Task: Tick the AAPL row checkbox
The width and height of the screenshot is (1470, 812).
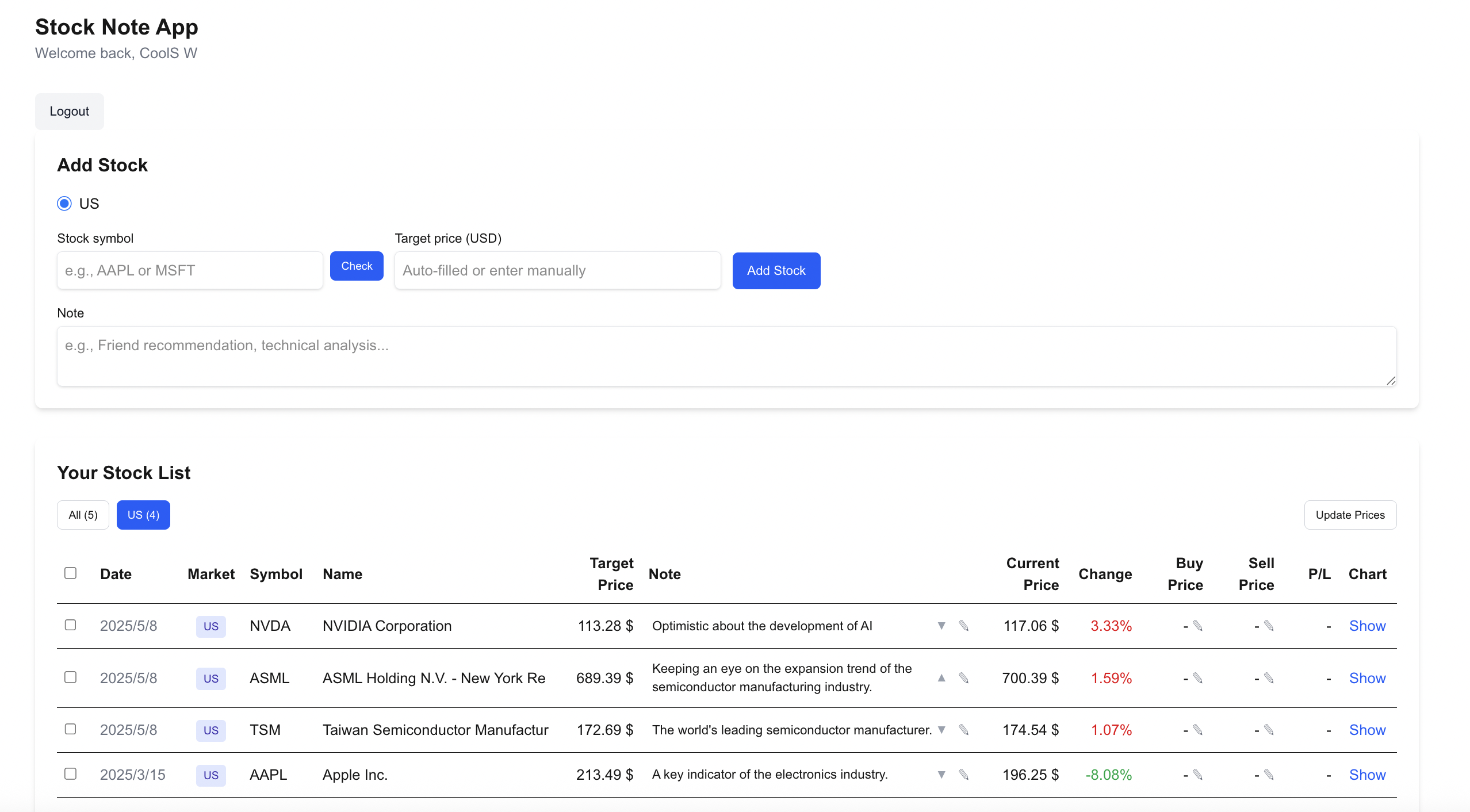Action: [70, 774]
